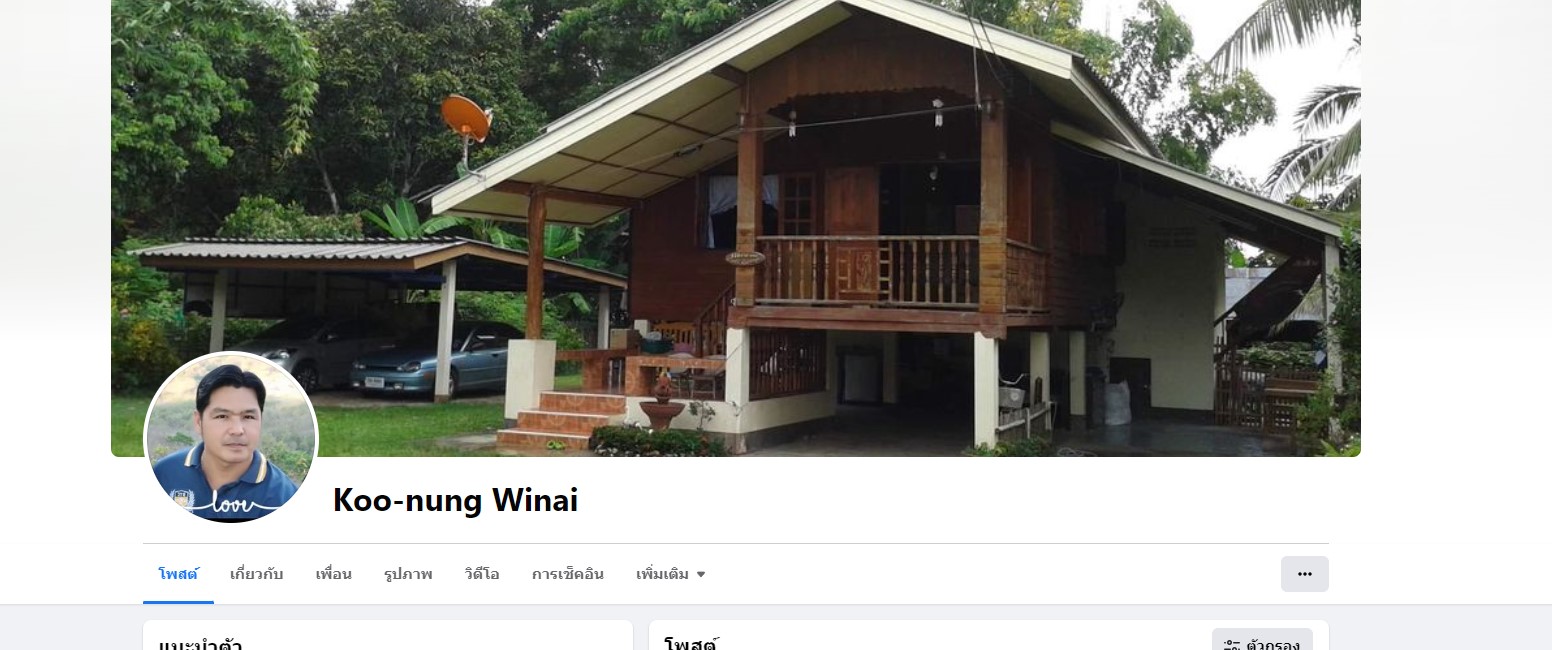The width and height of the screenshot is (1552, 650).
Task: Click the ตัวกรอง posts filter button
Action: (1262, 640)
